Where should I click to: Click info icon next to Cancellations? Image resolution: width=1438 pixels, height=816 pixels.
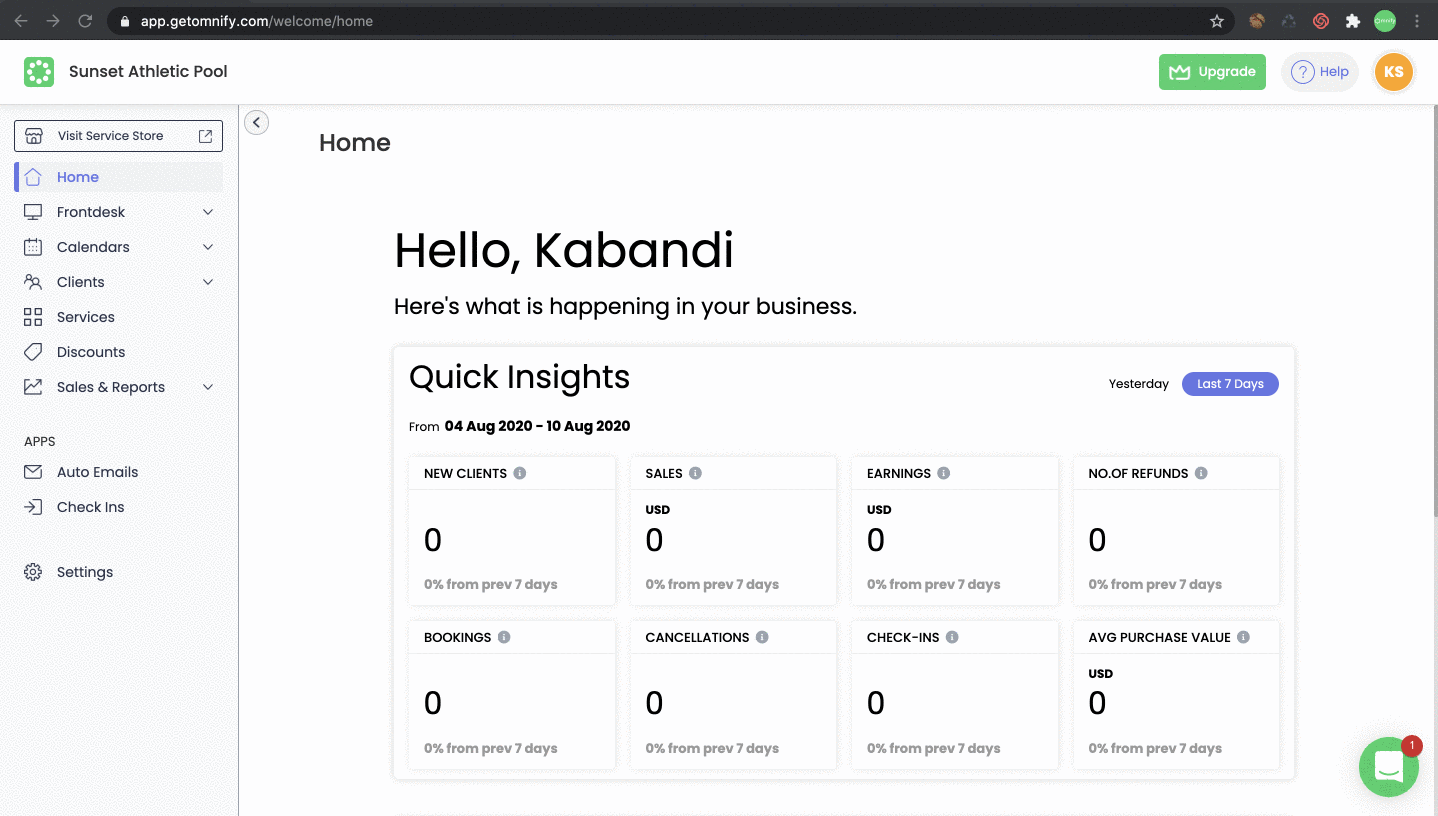coord(762,637)
